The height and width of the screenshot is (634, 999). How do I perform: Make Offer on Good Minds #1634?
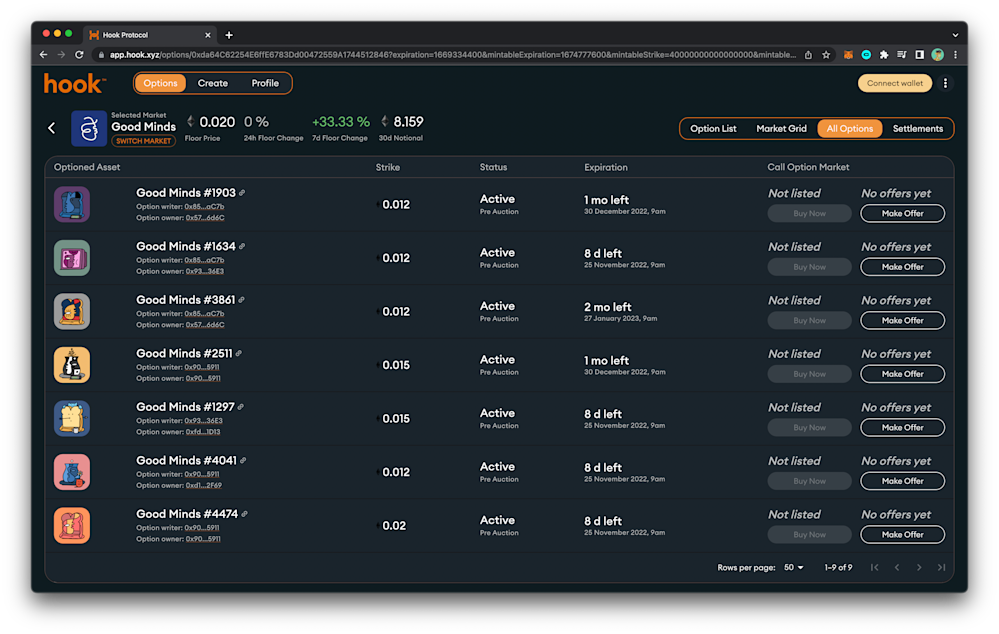click(x=902, y=267)
